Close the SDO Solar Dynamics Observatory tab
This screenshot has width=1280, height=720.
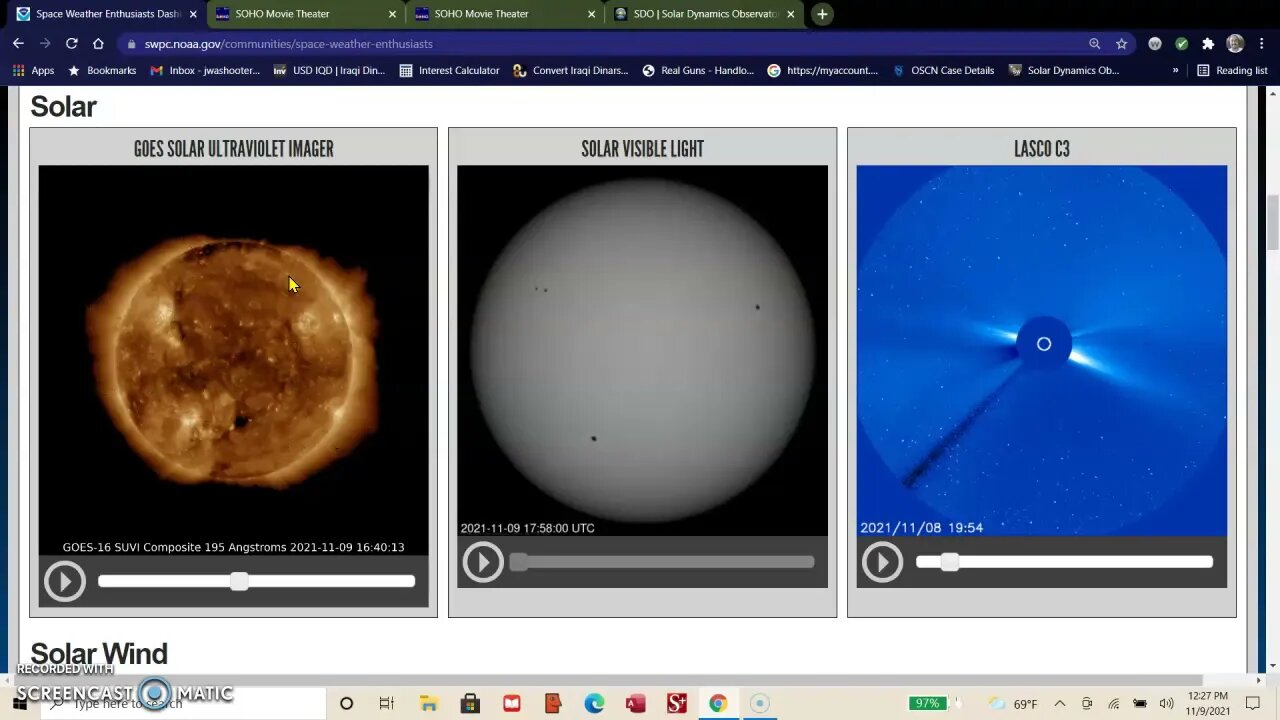[790, 14]
